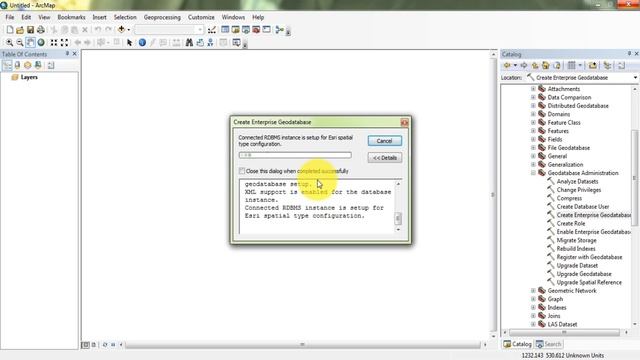Click the Catalog Connect To Folder icon

tap(593, 65)
